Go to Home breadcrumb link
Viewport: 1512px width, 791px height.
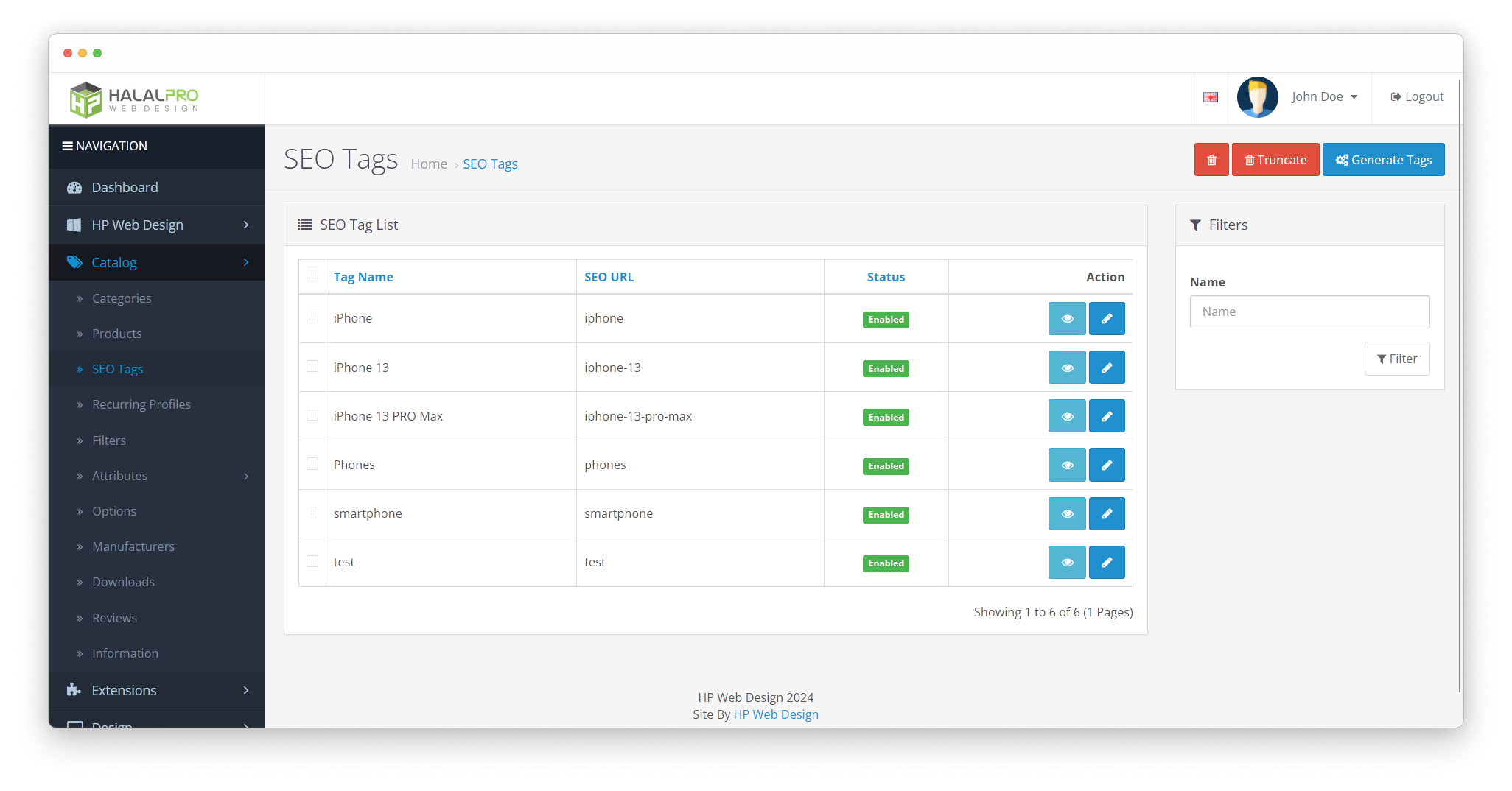click(x=429, y=164)
